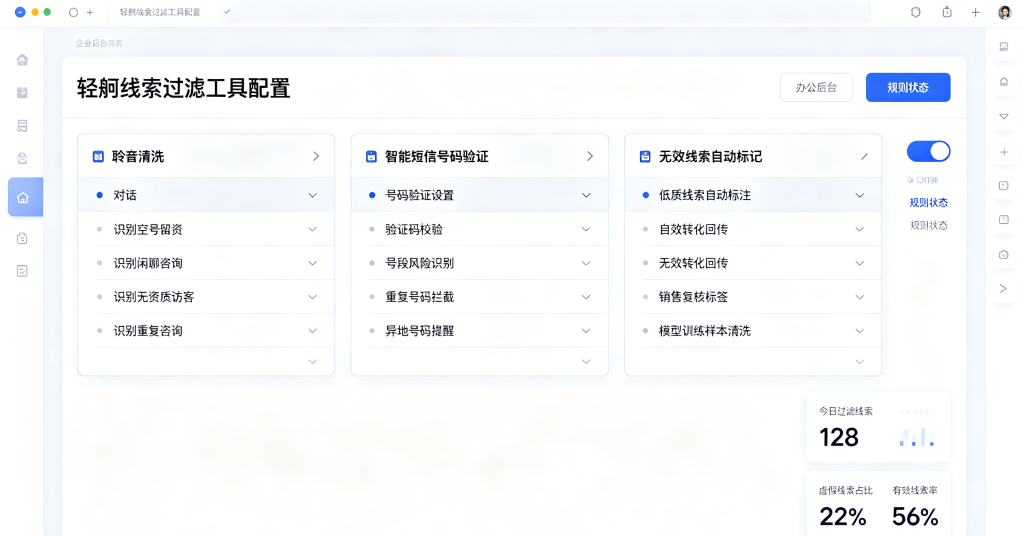
Task: Open the user avatar at top right
Action: [1004, 12]
